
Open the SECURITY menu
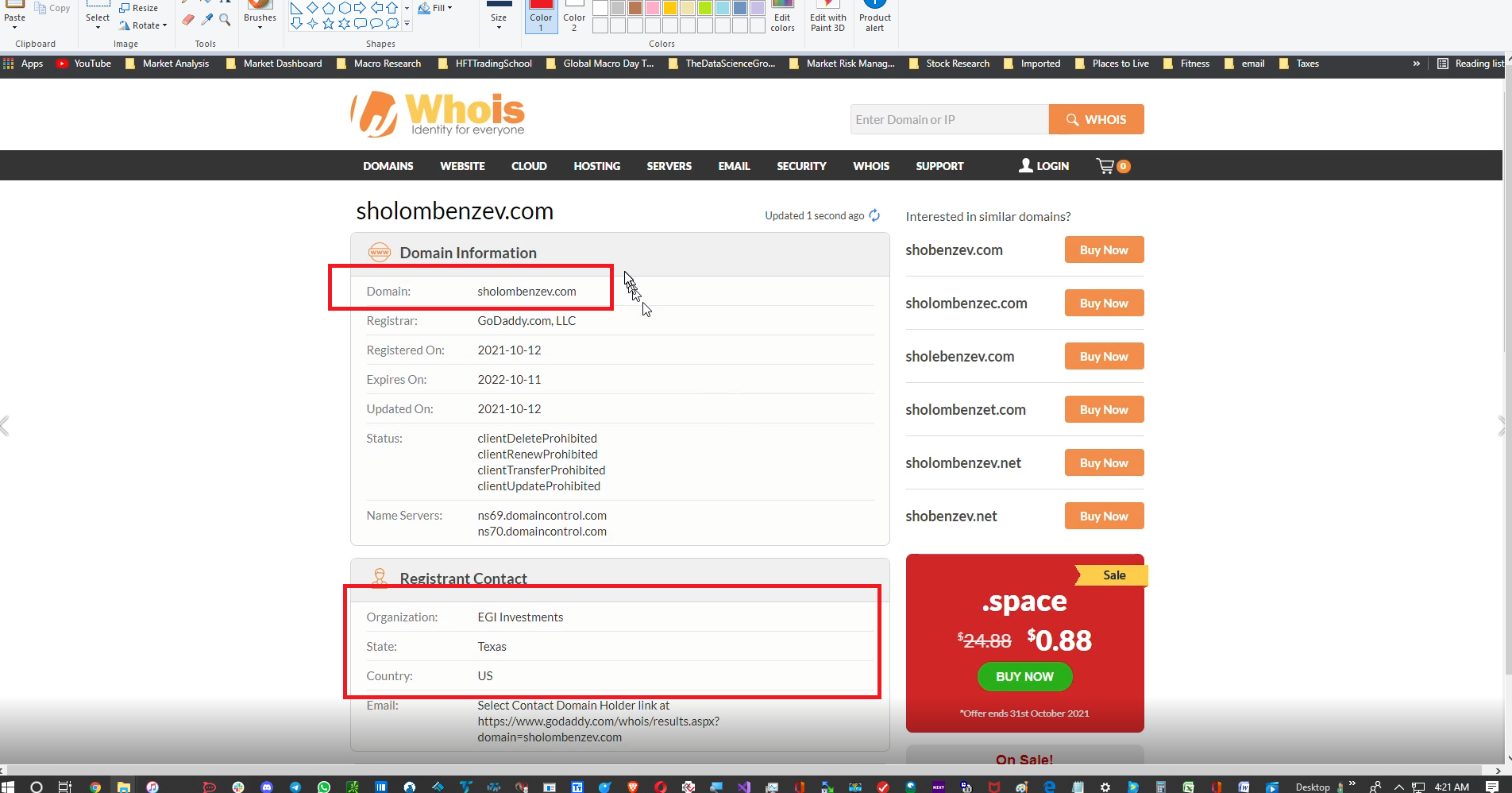click(801, 166)
